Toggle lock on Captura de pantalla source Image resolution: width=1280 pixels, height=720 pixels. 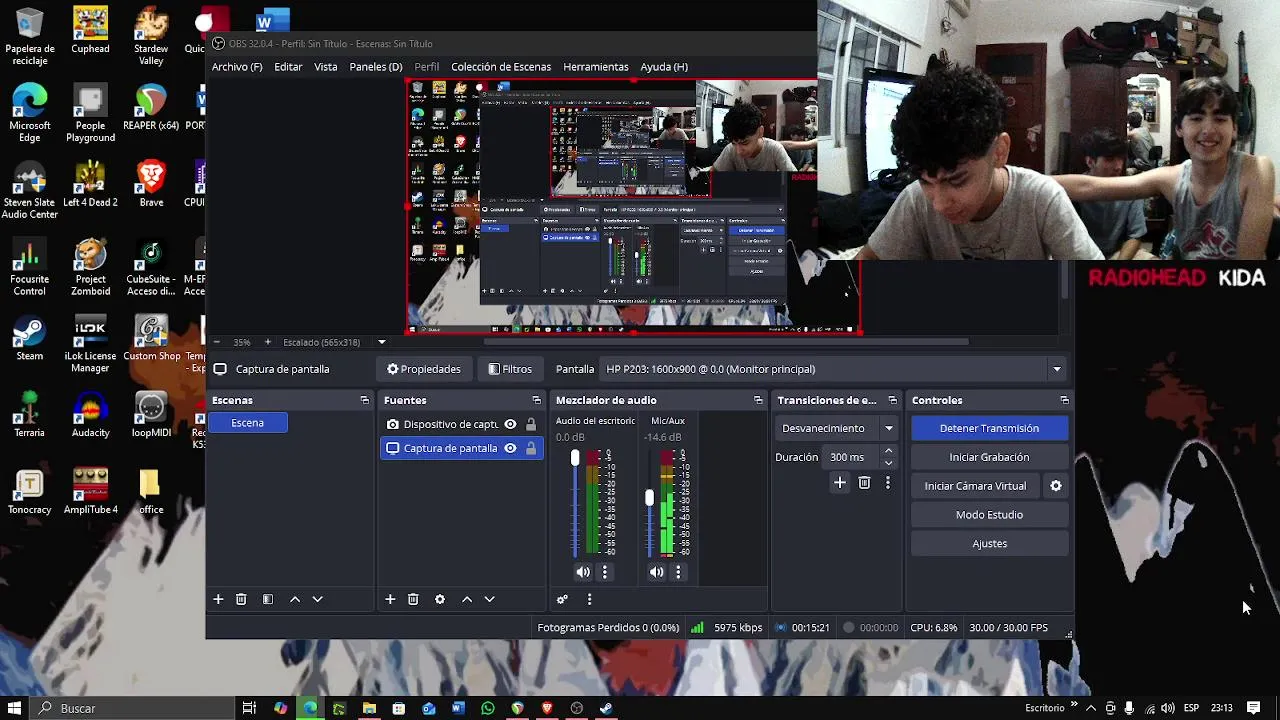pos(531,449)
